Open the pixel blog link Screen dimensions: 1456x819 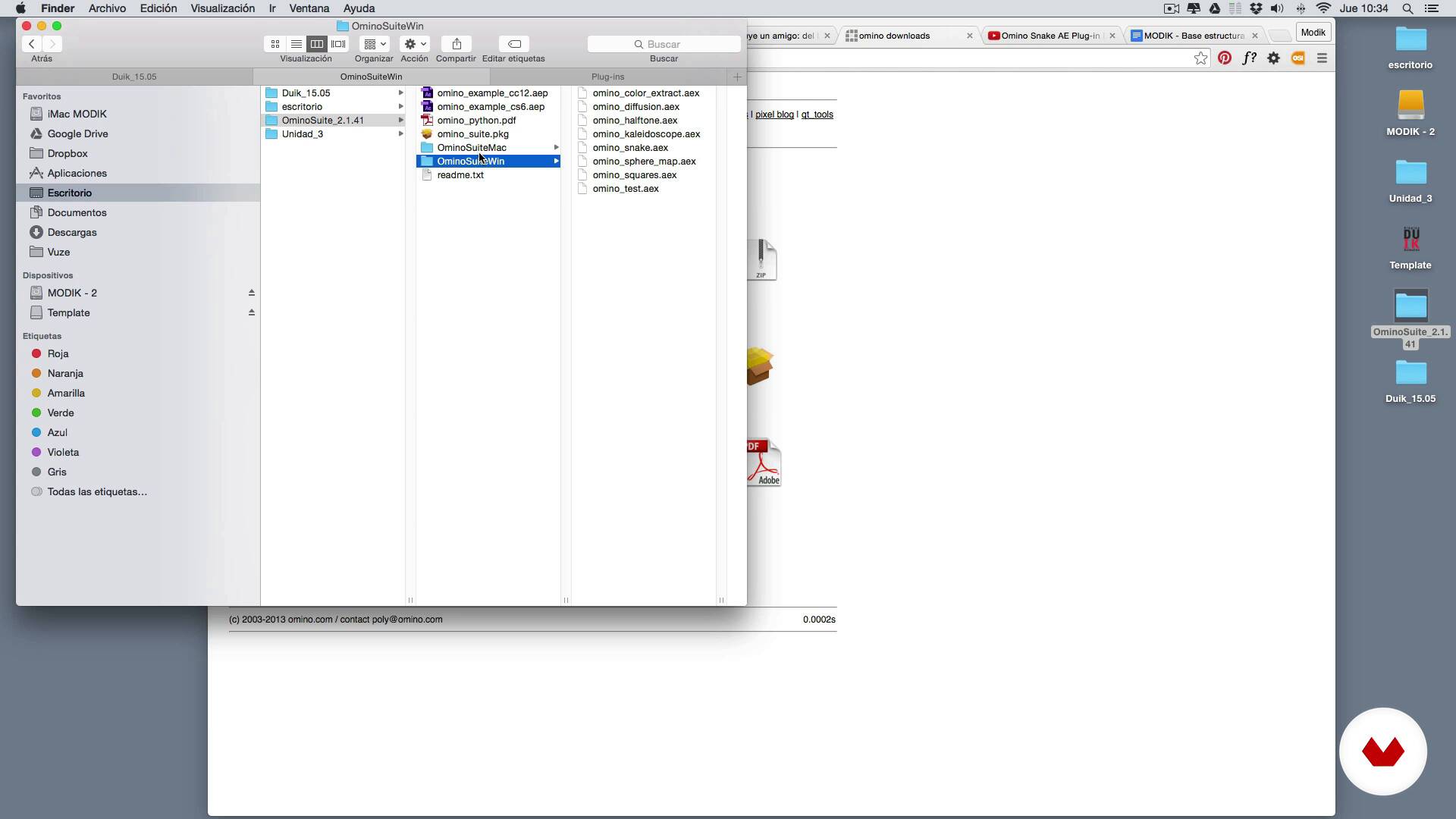point(774,115)
